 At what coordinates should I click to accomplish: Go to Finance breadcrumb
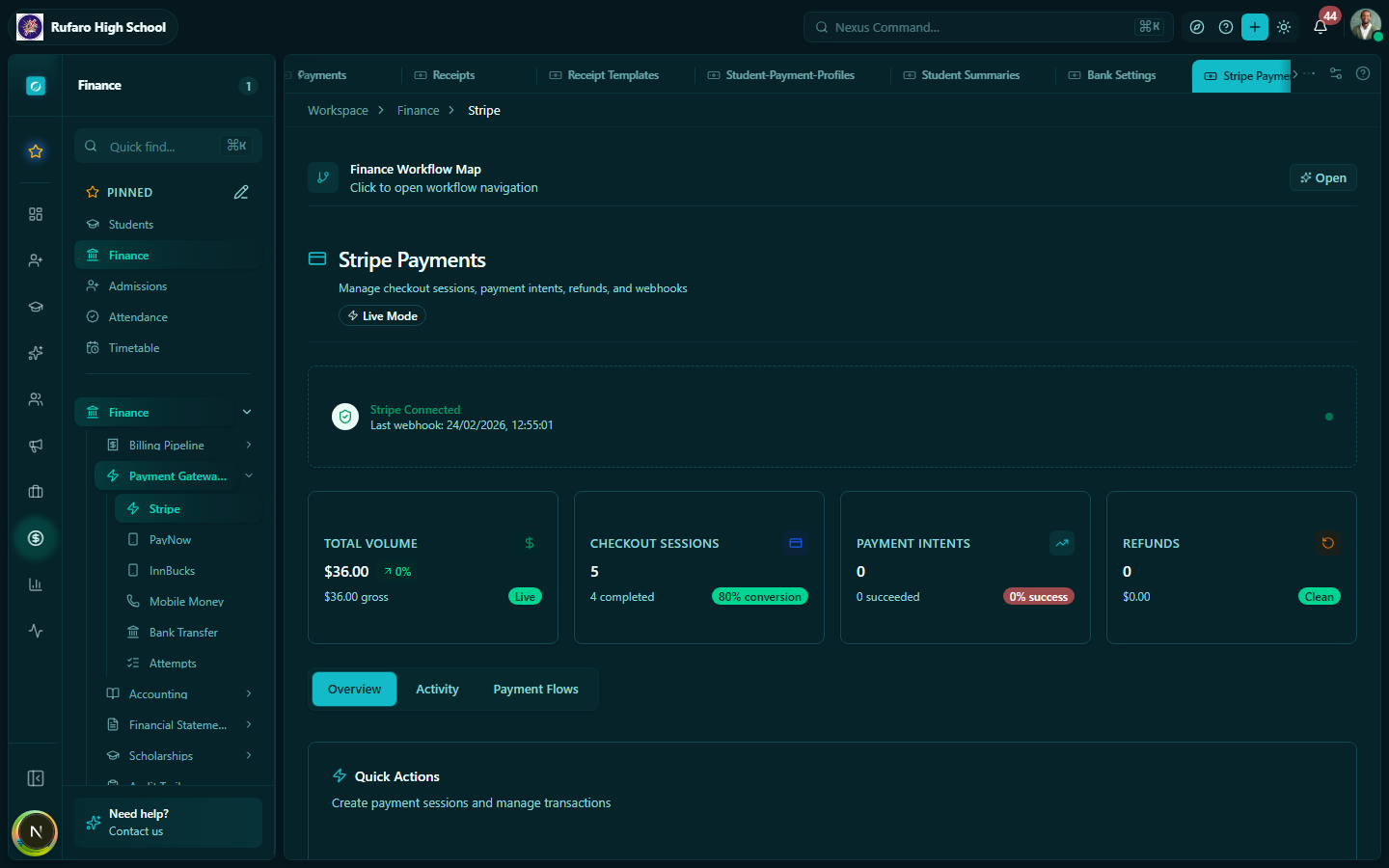(x=418, y=111)
